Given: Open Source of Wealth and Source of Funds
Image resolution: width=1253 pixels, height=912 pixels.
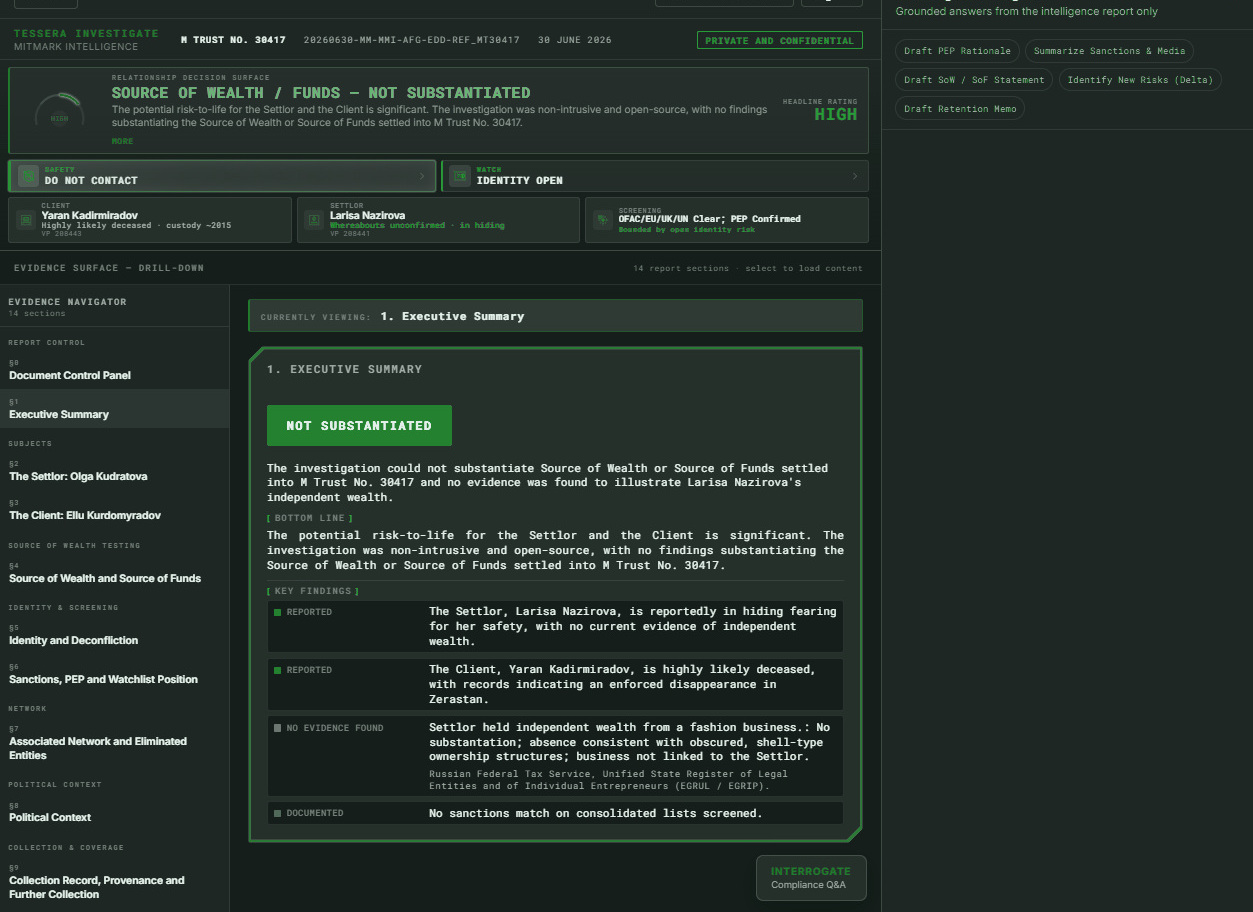Looking at the screenshot, I should 114,573.
